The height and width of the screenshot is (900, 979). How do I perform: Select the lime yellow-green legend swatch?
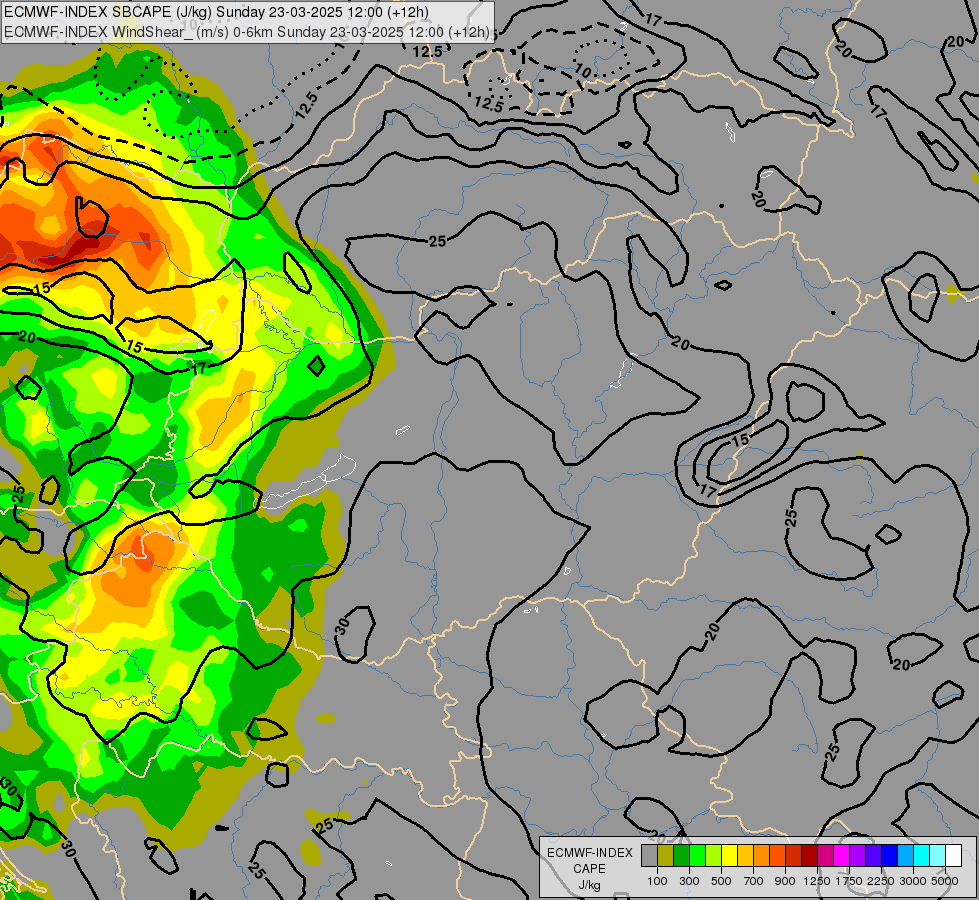713,855
